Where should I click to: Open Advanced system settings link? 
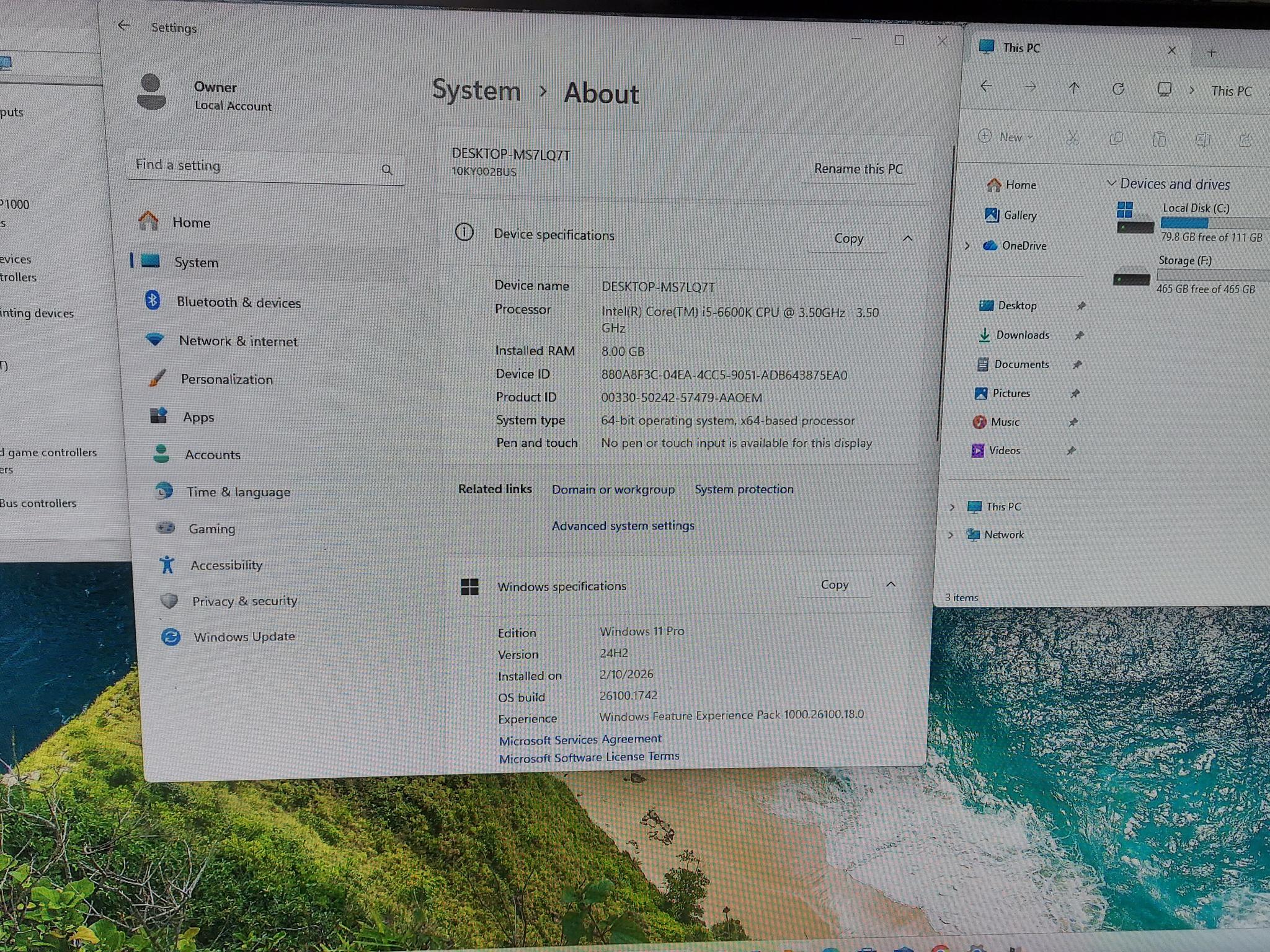pyautogui.click(x=623, y=526)
